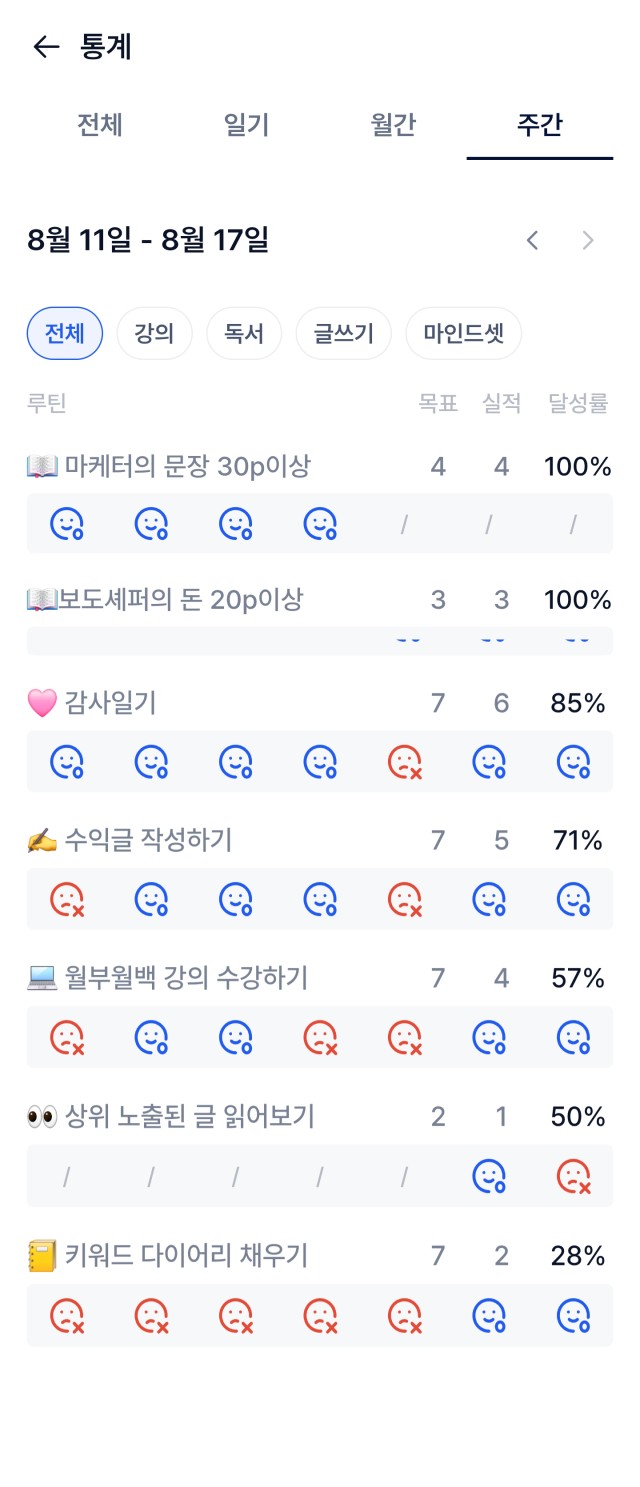Viewport: 640px width, 1487px height.
Task: Open the previous week with left chevron
Action: pyautogui.click(x=533, y=240)
